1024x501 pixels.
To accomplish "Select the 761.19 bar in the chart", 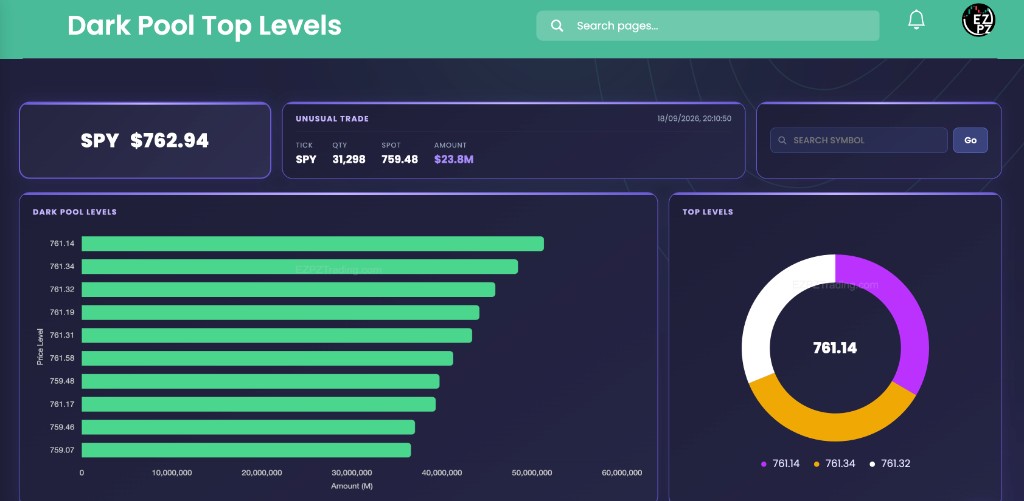I will pos(280,312).
